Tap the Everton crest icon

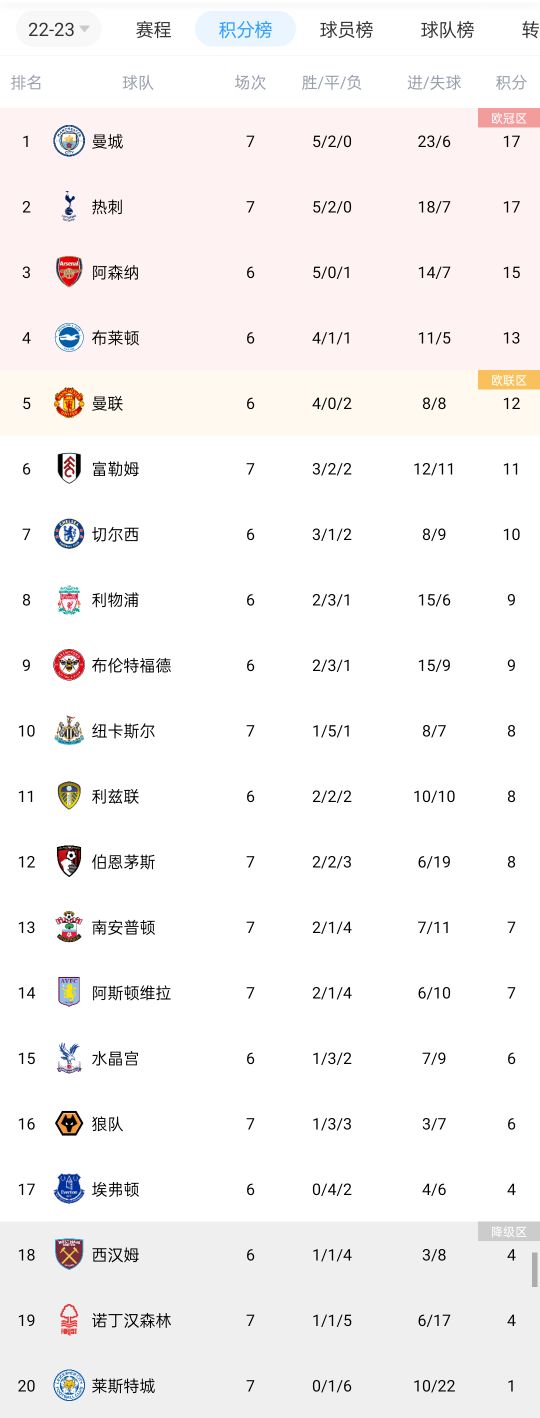coord(69,1189)
